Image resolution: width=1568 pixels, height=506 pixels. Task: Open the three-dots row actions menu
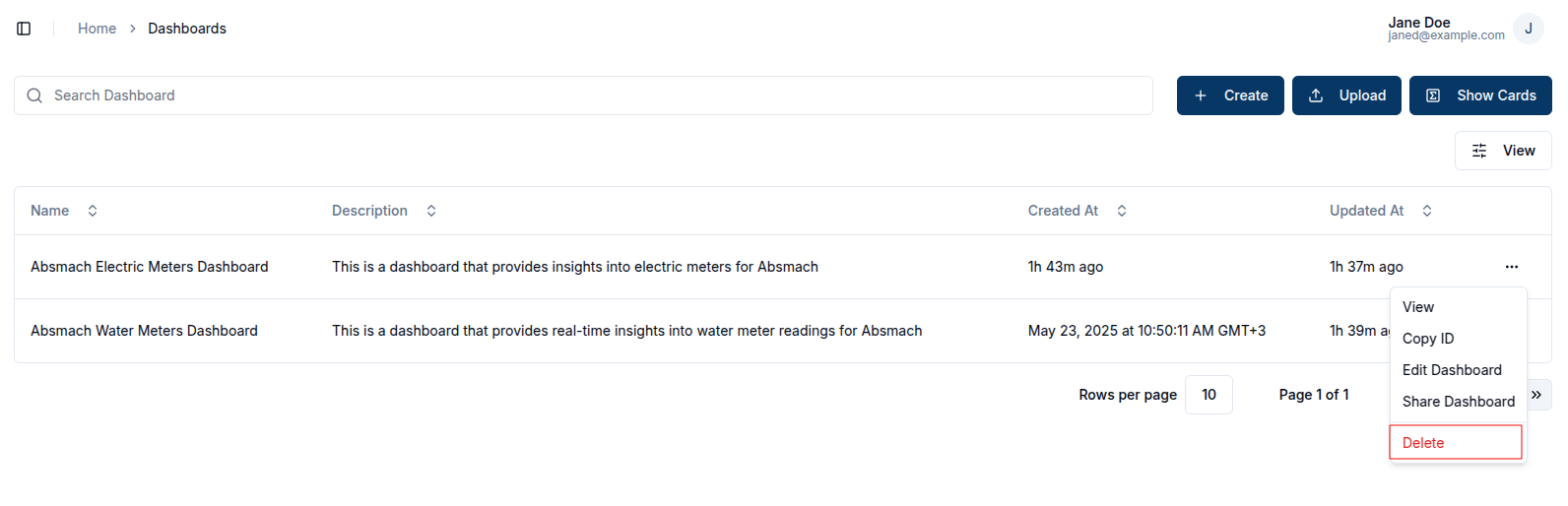point(1511,267)
